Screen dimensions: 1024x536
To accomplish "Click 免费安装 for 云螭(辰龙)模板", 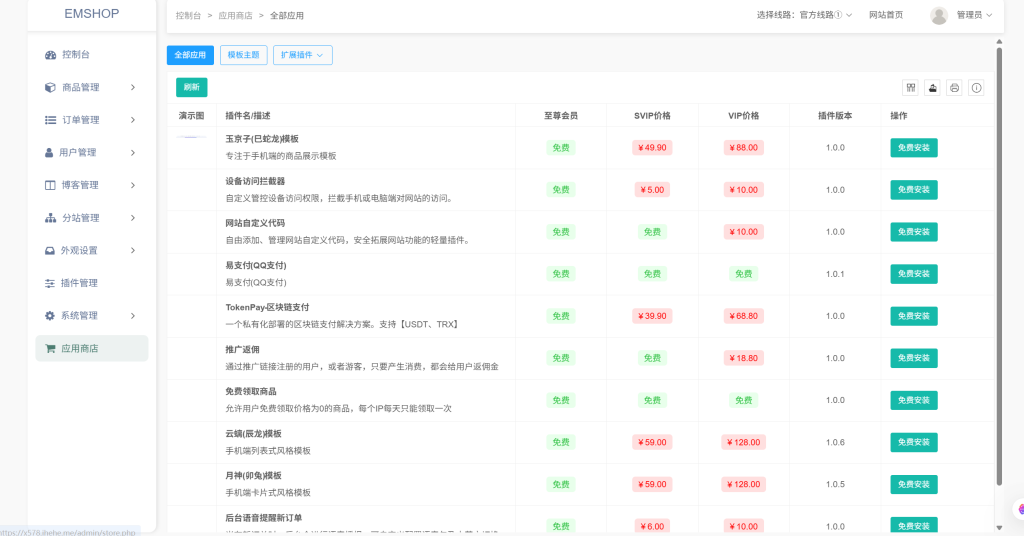I will coord(914,443).
